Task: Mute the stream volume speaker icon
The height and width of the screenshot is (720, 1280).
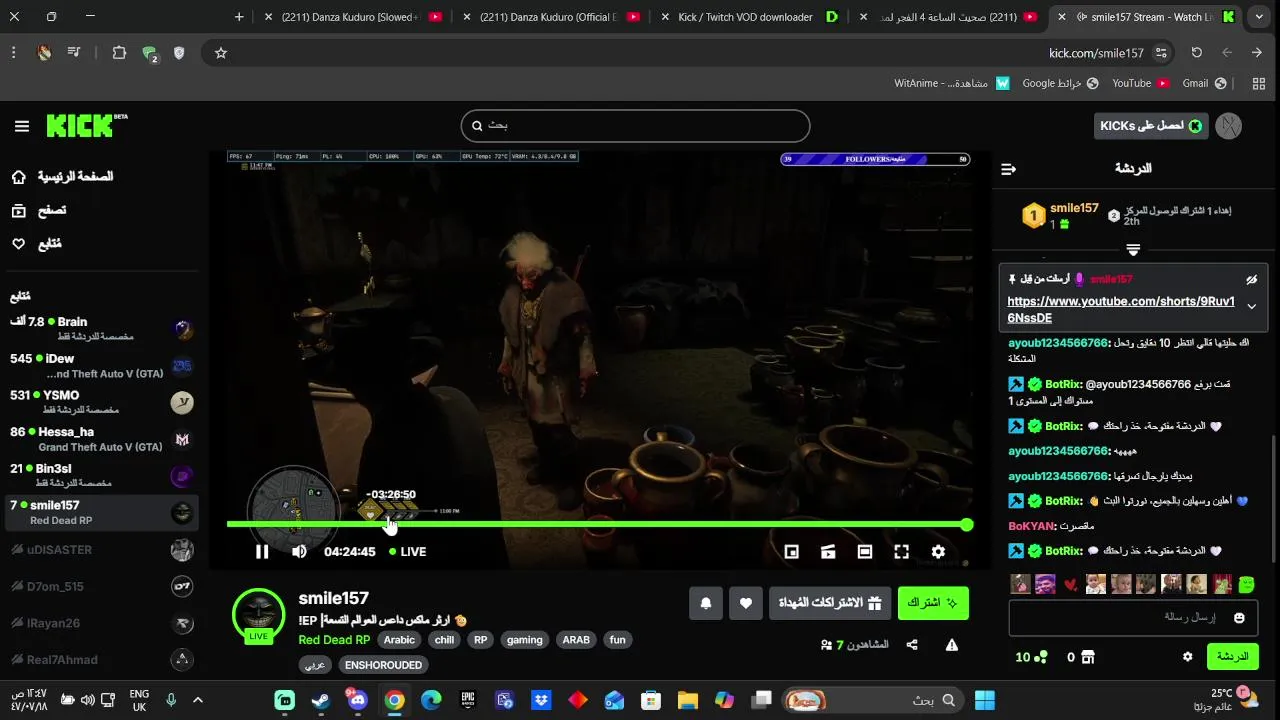Action: 299,551
